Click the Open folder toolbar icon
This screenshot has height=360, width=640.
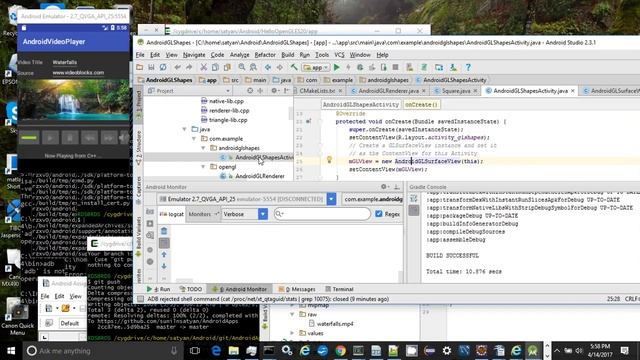140,67
